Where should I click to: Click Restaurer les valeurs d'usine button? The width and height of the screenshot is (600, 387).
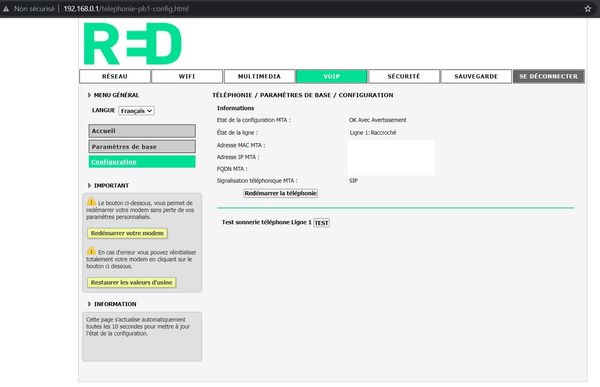click(132, 282)
